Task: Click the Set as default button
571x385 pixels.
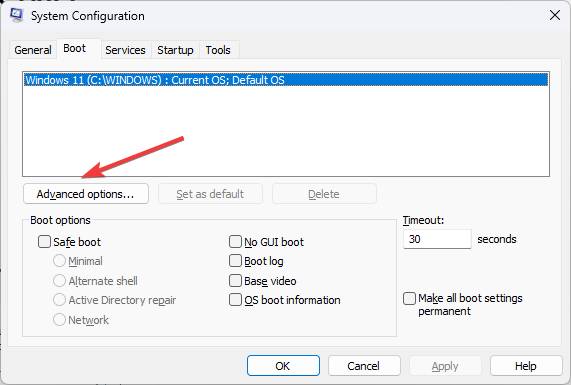Action: coord(210,194)
